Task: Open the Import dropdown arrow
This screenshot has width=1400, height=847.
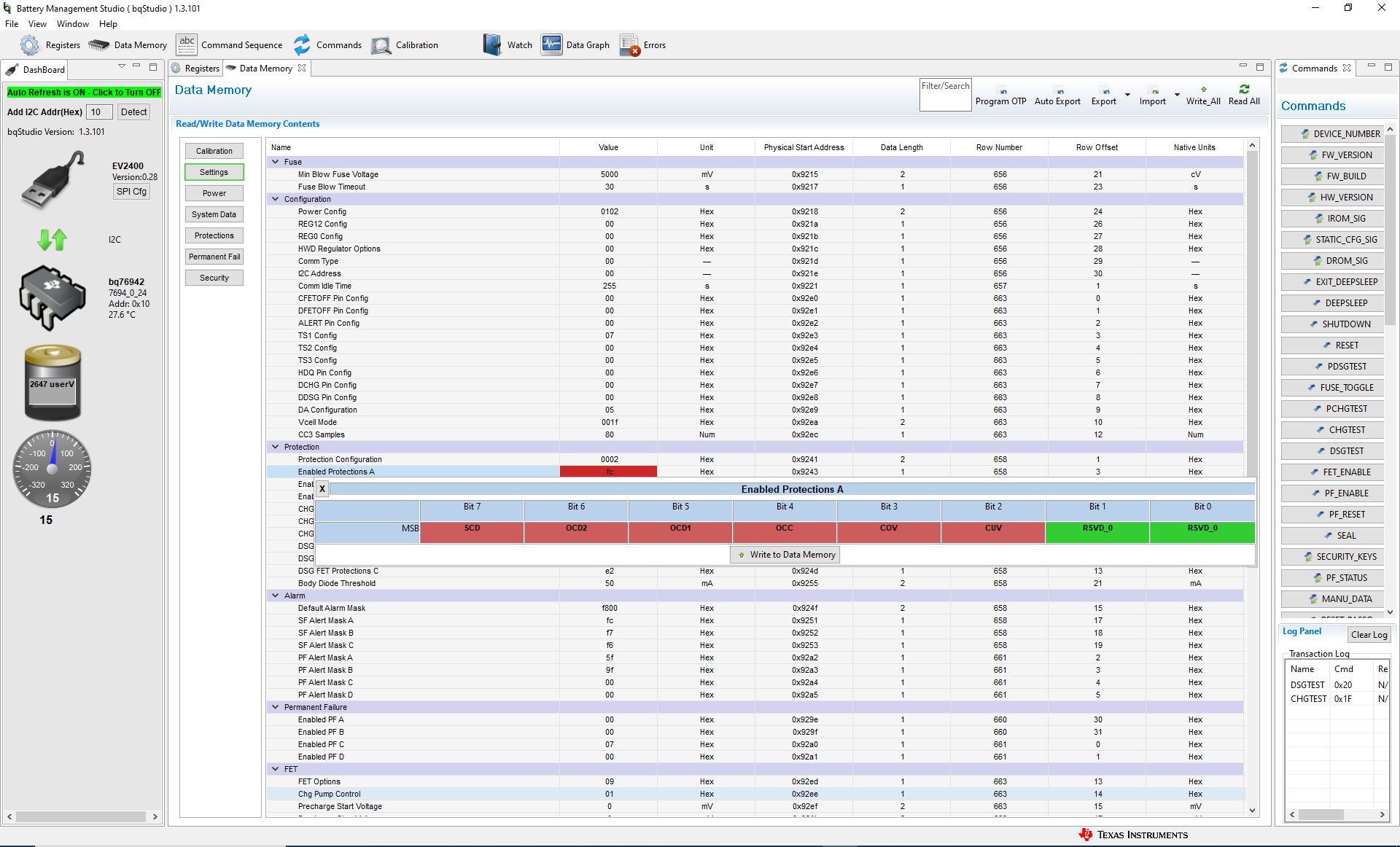Action: (1177, 95)
